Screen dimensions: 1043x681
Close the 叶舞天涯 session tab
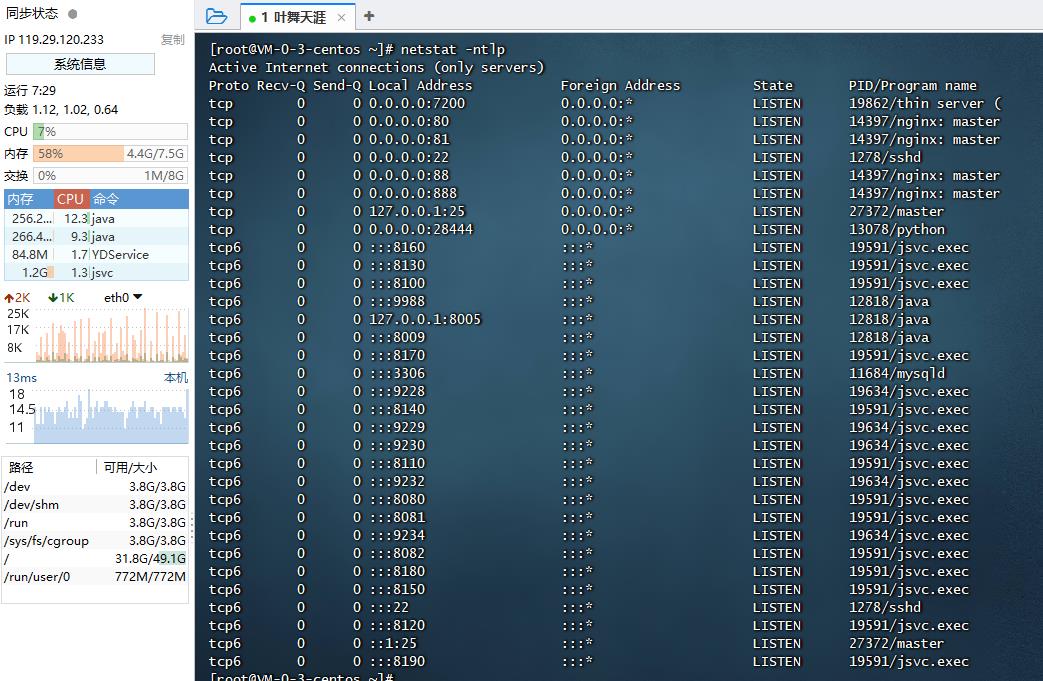click(341, 17)
